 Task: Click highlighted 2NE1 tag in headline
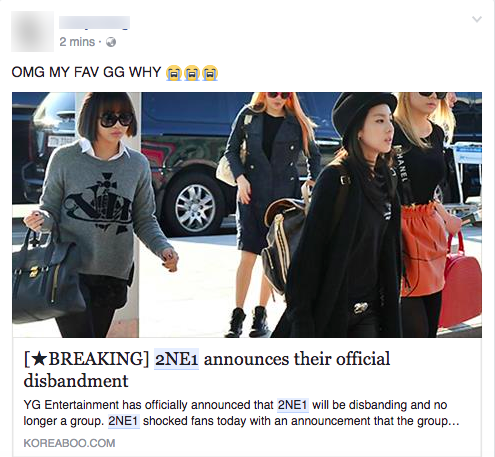click(176, 359)
